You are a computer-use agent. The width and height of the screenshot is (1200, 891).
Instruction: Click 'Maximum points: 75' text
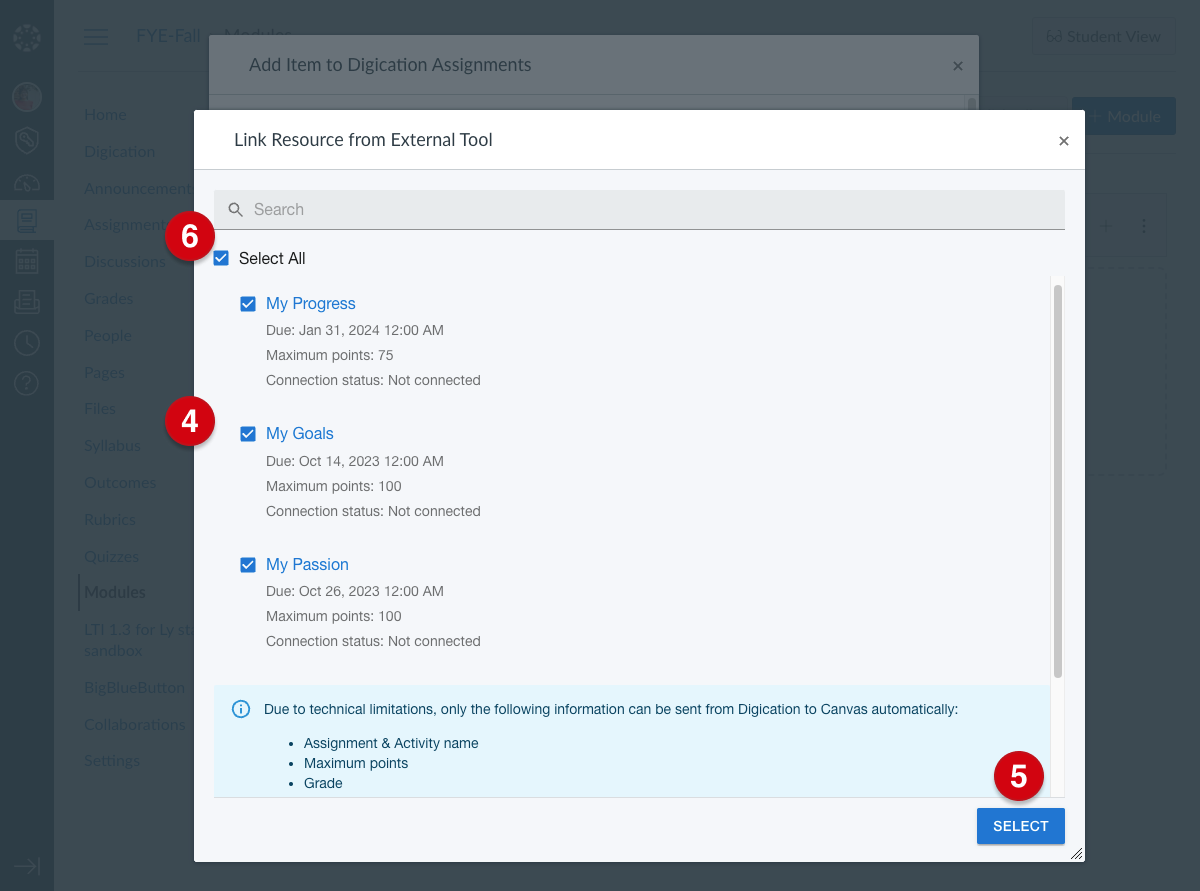click(330, 355)
